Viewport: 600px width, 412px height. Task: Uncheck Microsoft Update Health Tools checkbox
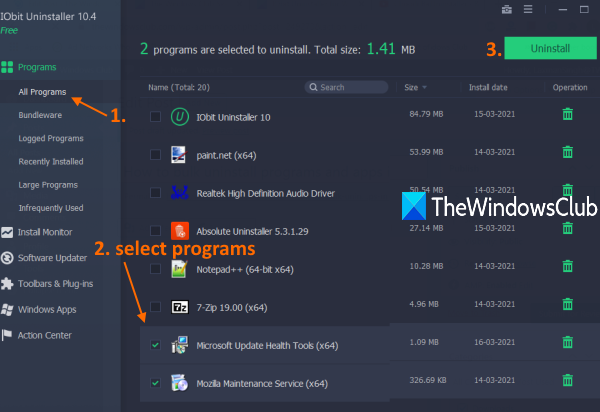pyautogui.click(x=155, y=345)
